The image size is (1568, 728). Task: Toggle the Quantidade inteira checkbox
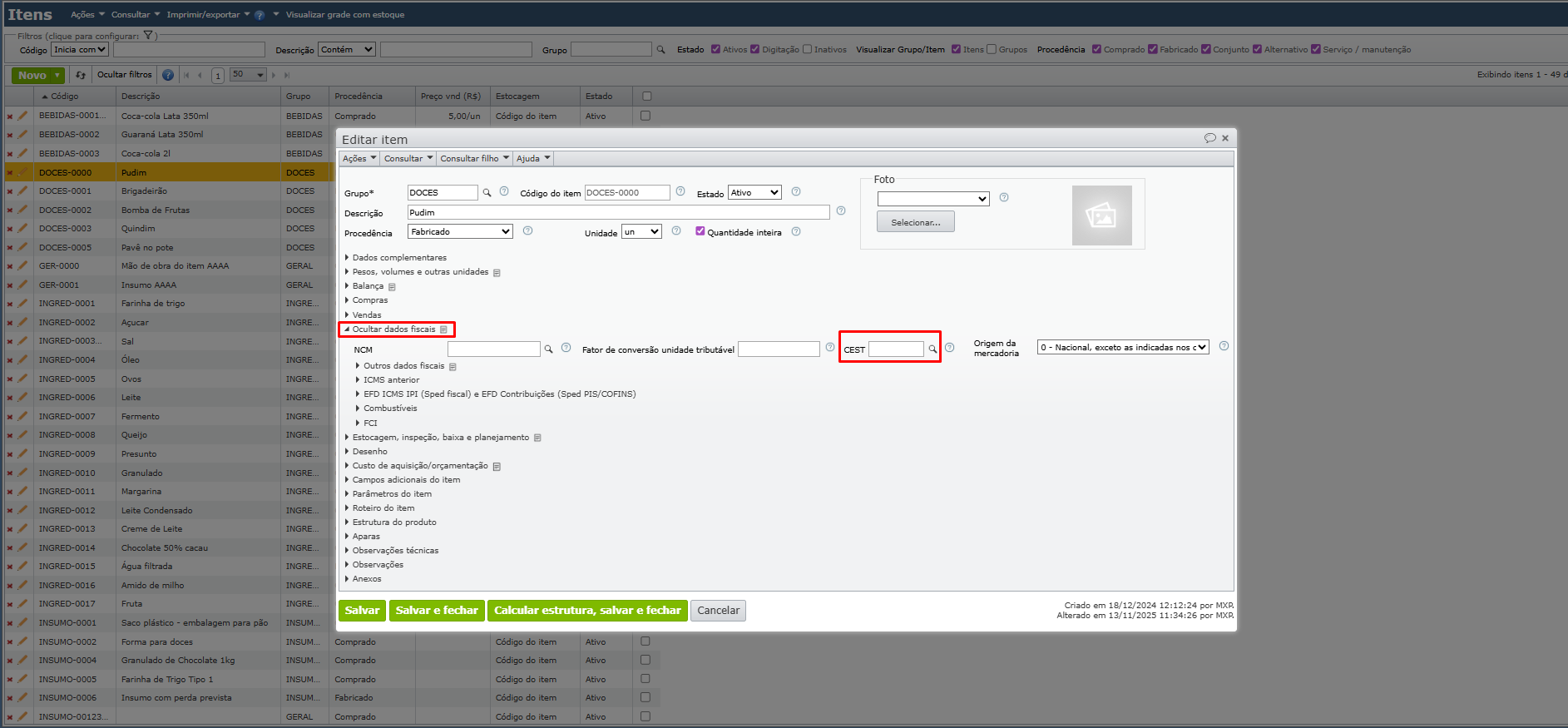point(700,231)
